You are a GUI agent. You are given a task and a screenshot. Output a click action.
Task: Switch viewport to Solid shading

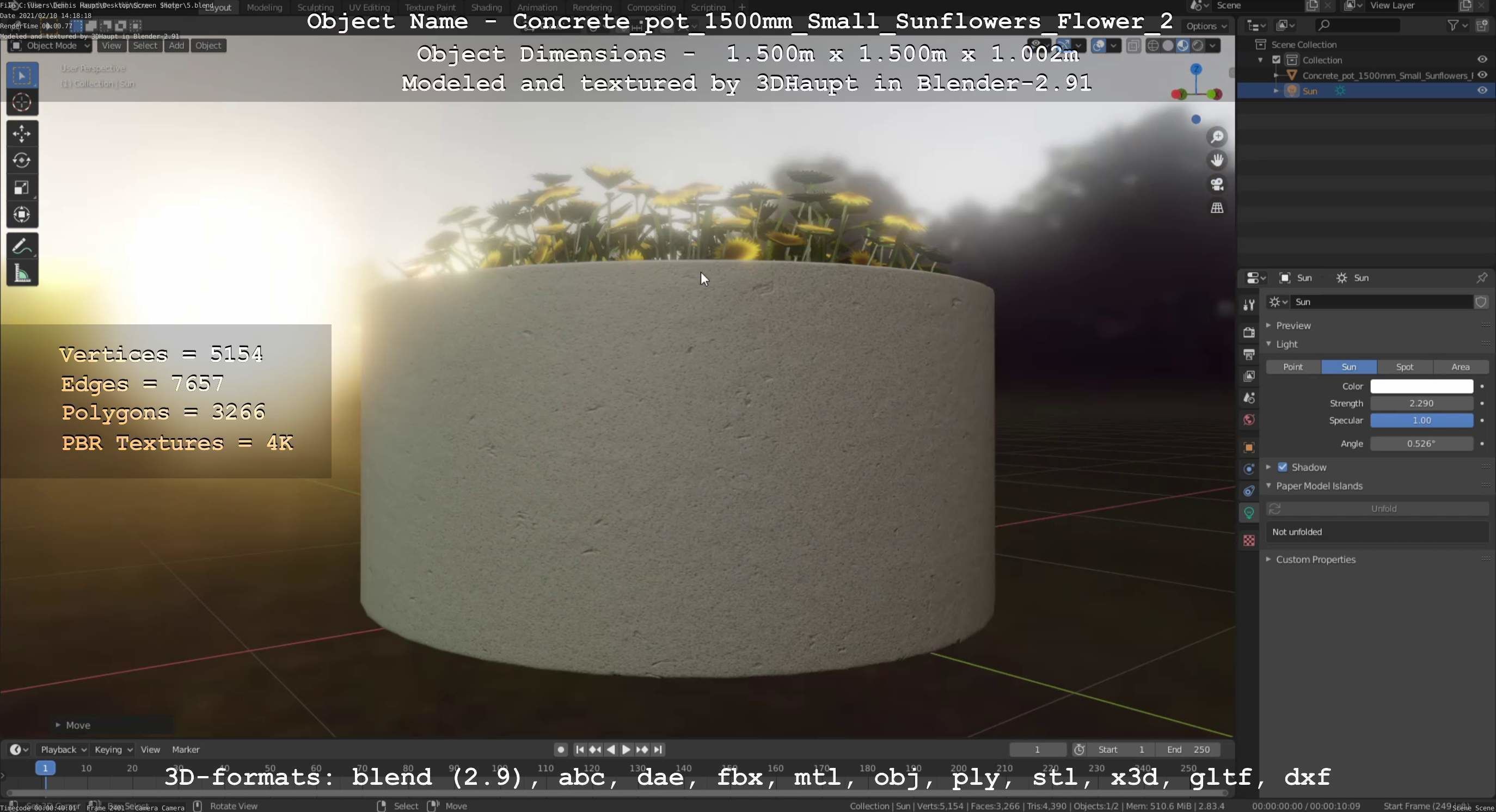[x=1168, y=46]
